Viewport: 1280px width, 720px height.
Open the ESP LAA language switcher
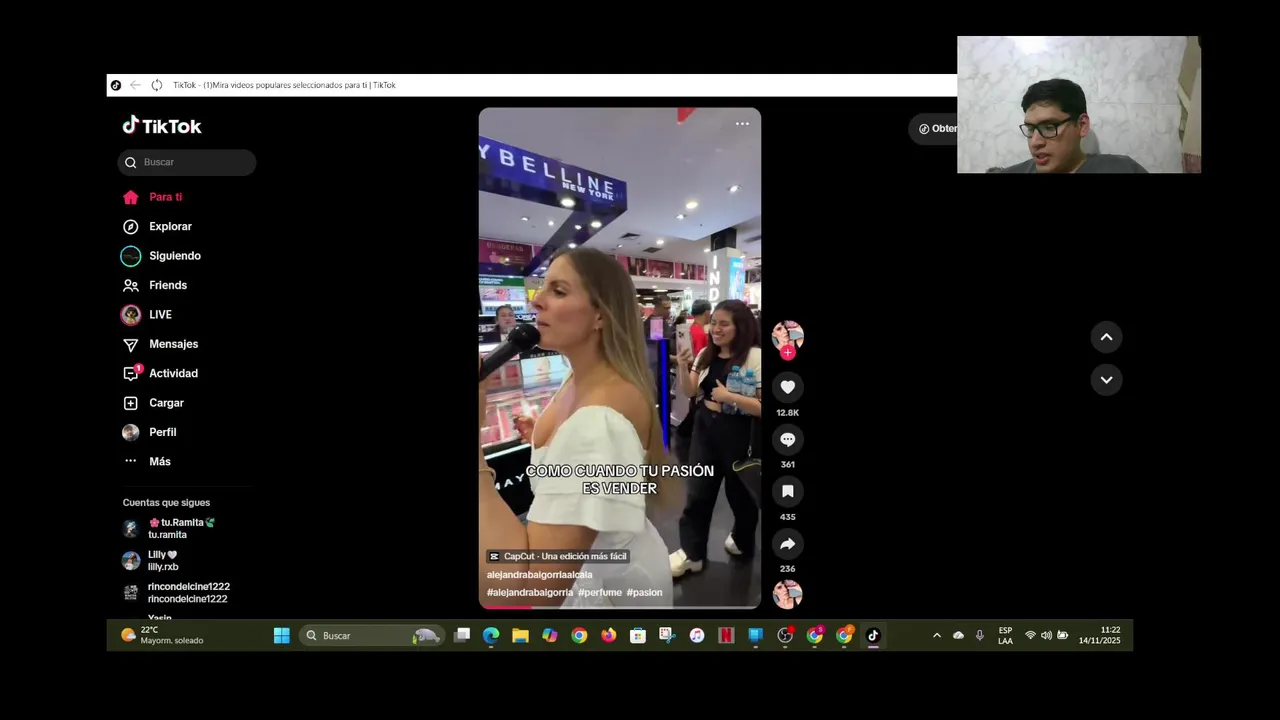[x=1005, y=635]
